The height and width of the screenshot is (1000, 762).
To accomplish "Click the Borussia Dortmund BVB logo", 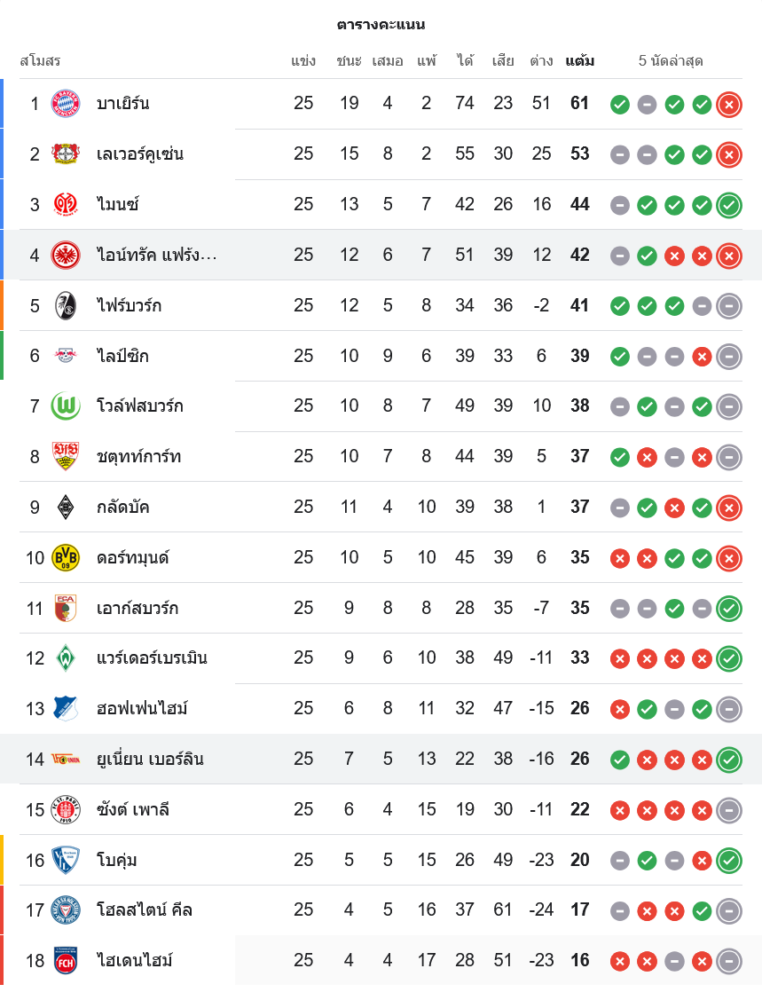I will point(66,557).
